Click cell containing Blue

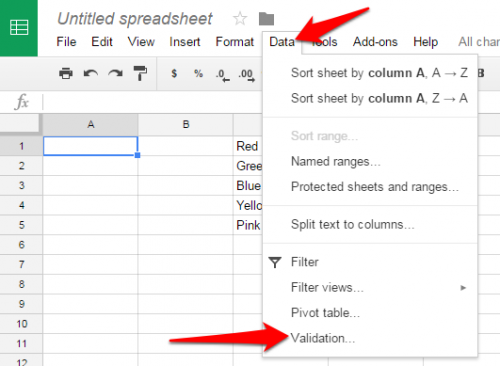(x=248, y=185)
